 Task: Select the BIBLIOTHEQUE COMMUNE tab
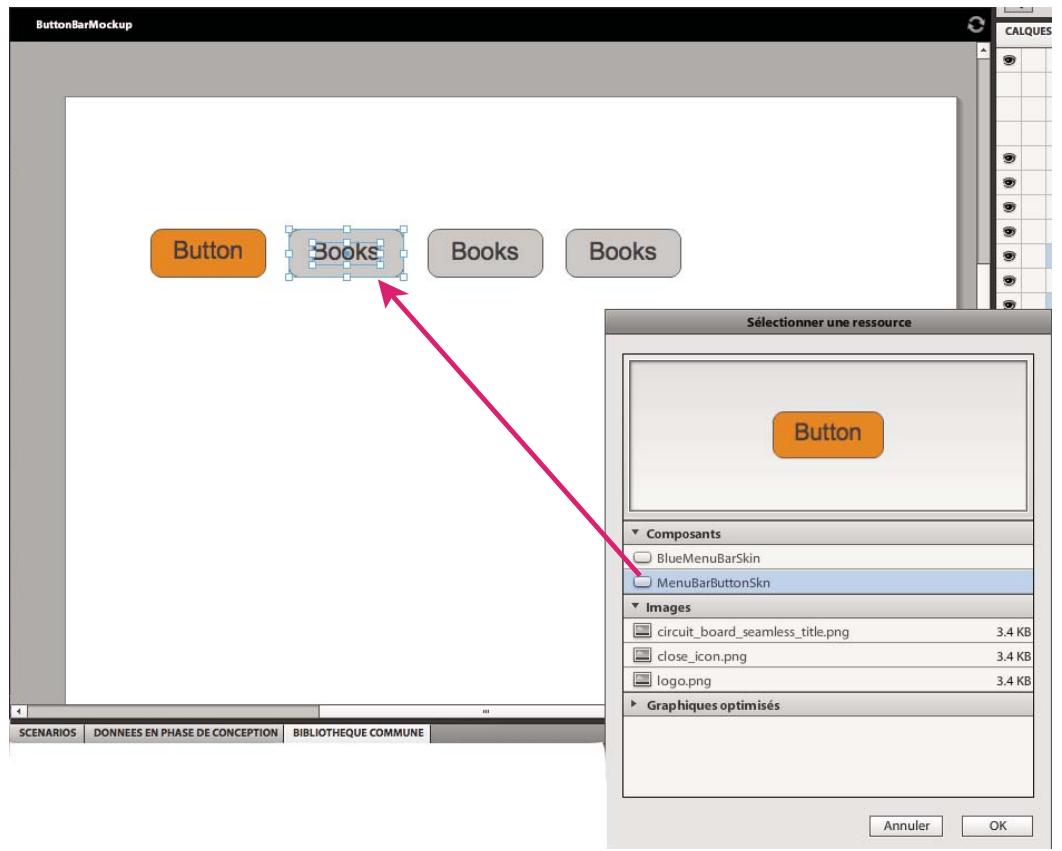pyautogui.click(x=358, y=732)
